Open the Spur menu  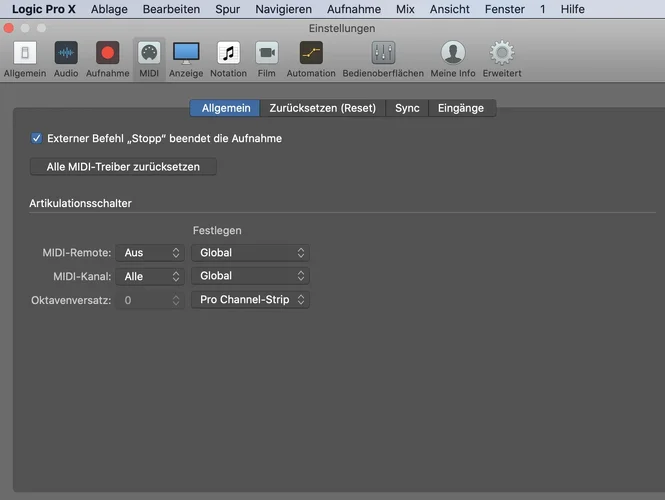(x=227, y=9)
